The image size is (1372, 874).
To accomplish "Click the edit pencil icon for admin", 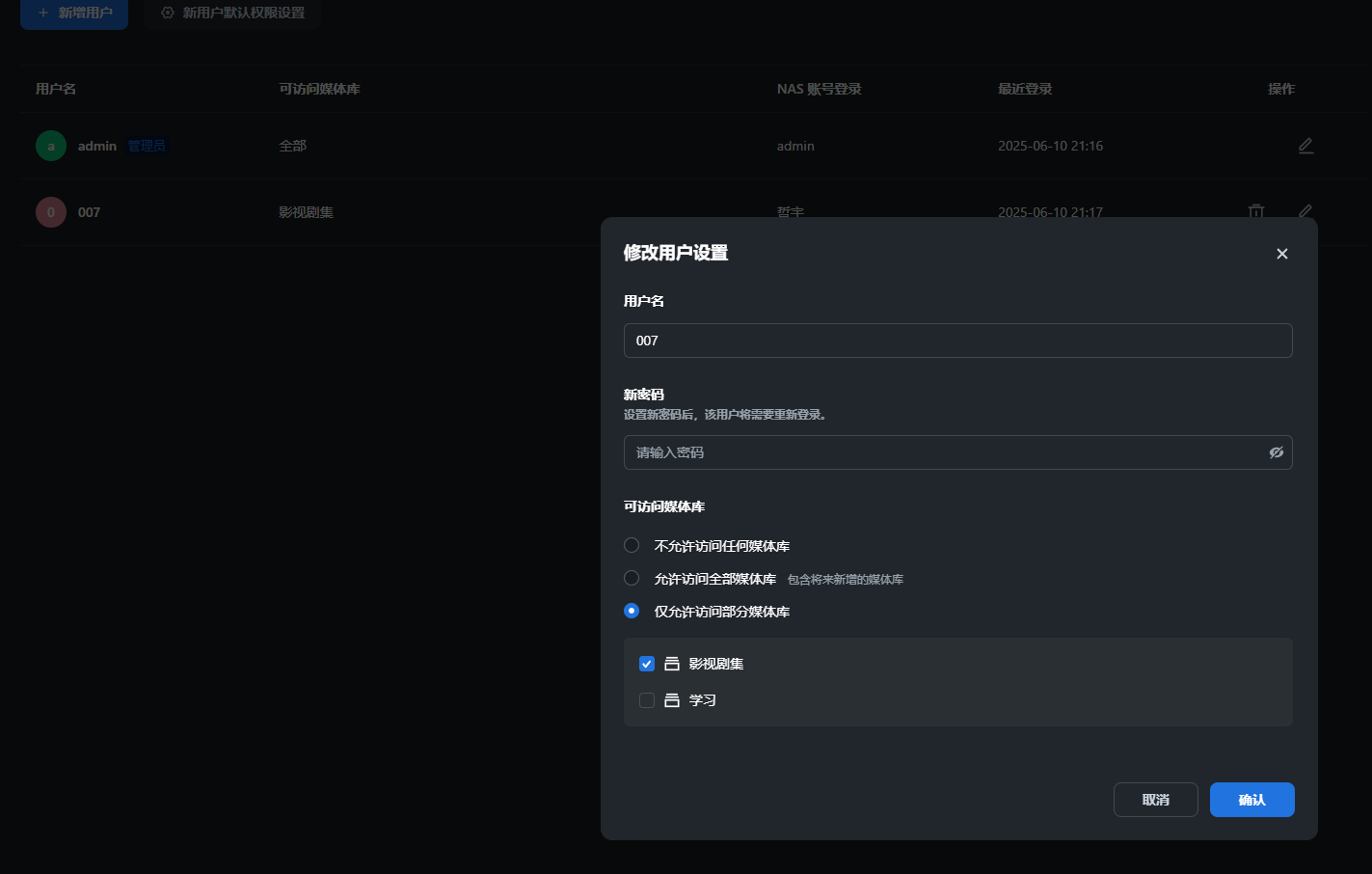I will (1305, 146).
